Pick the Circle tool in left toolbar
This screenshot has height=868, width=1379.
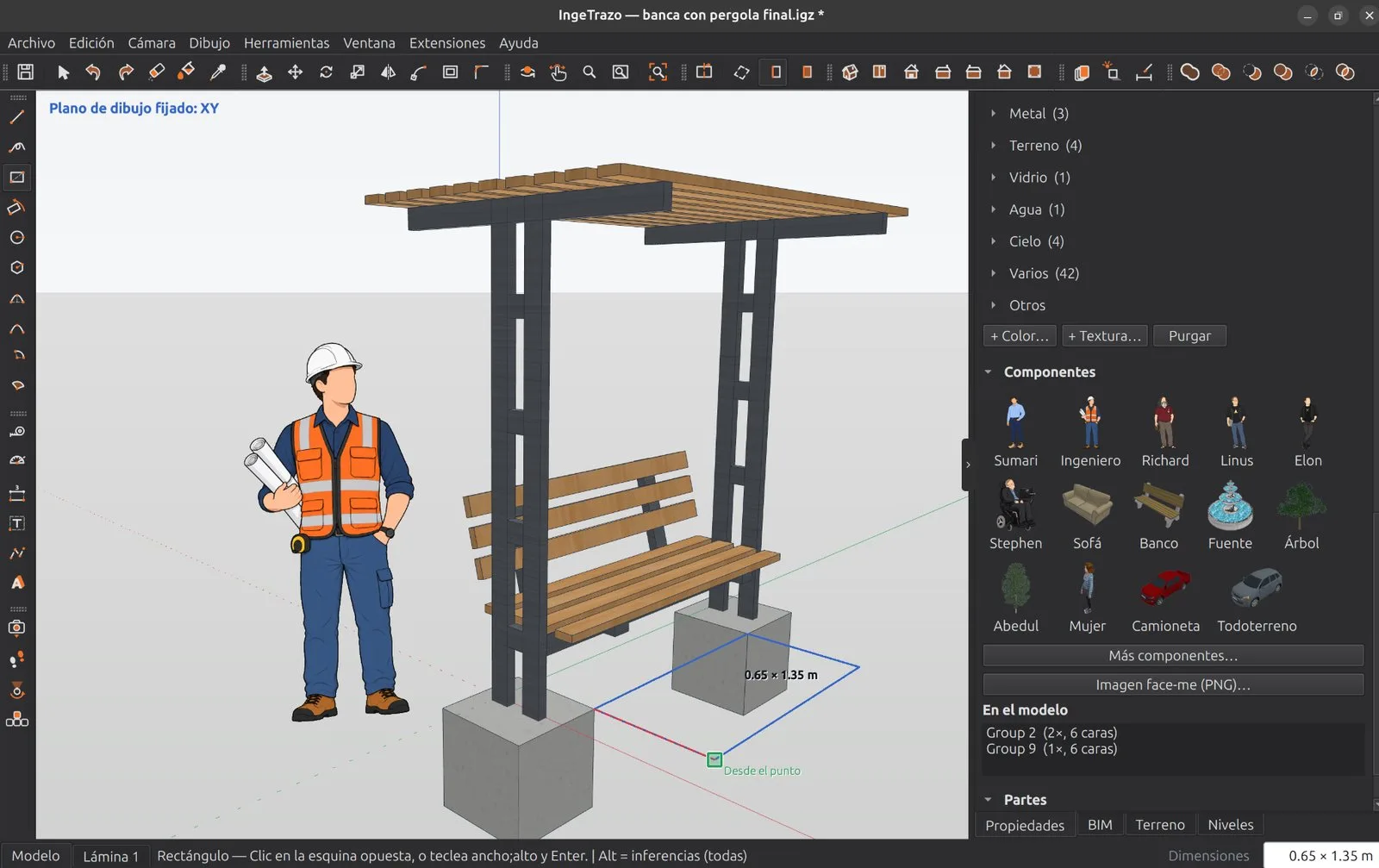(17, 238)
